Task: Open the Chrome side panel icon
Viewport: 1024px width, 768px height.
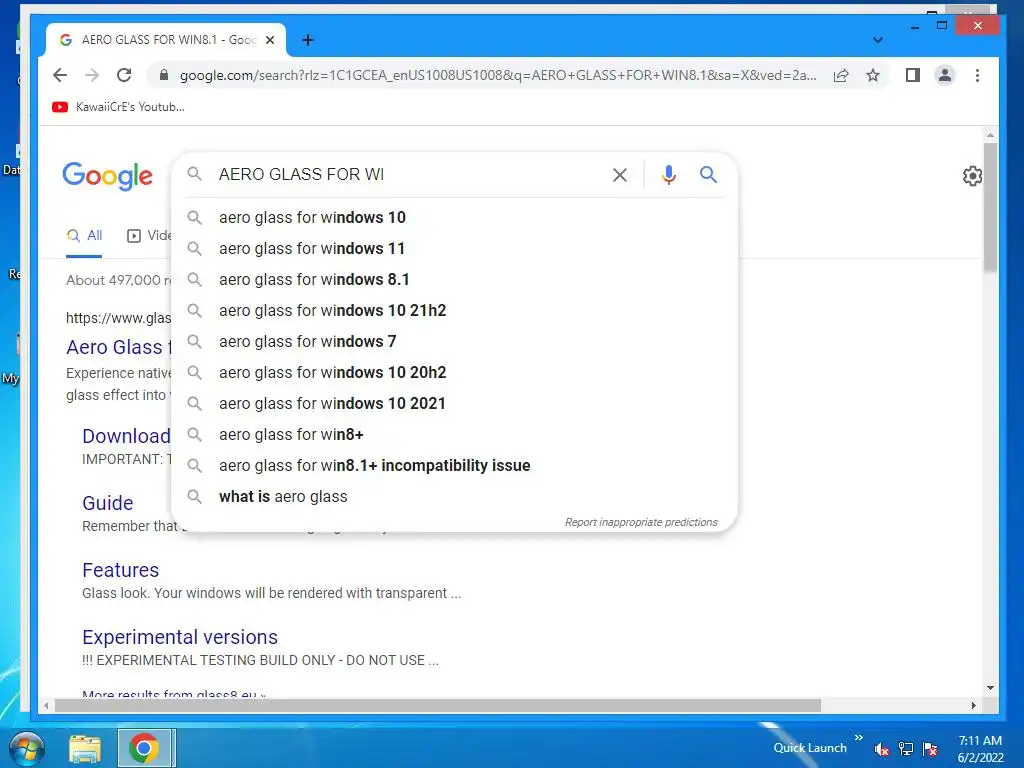Action: tap(913, 75)
